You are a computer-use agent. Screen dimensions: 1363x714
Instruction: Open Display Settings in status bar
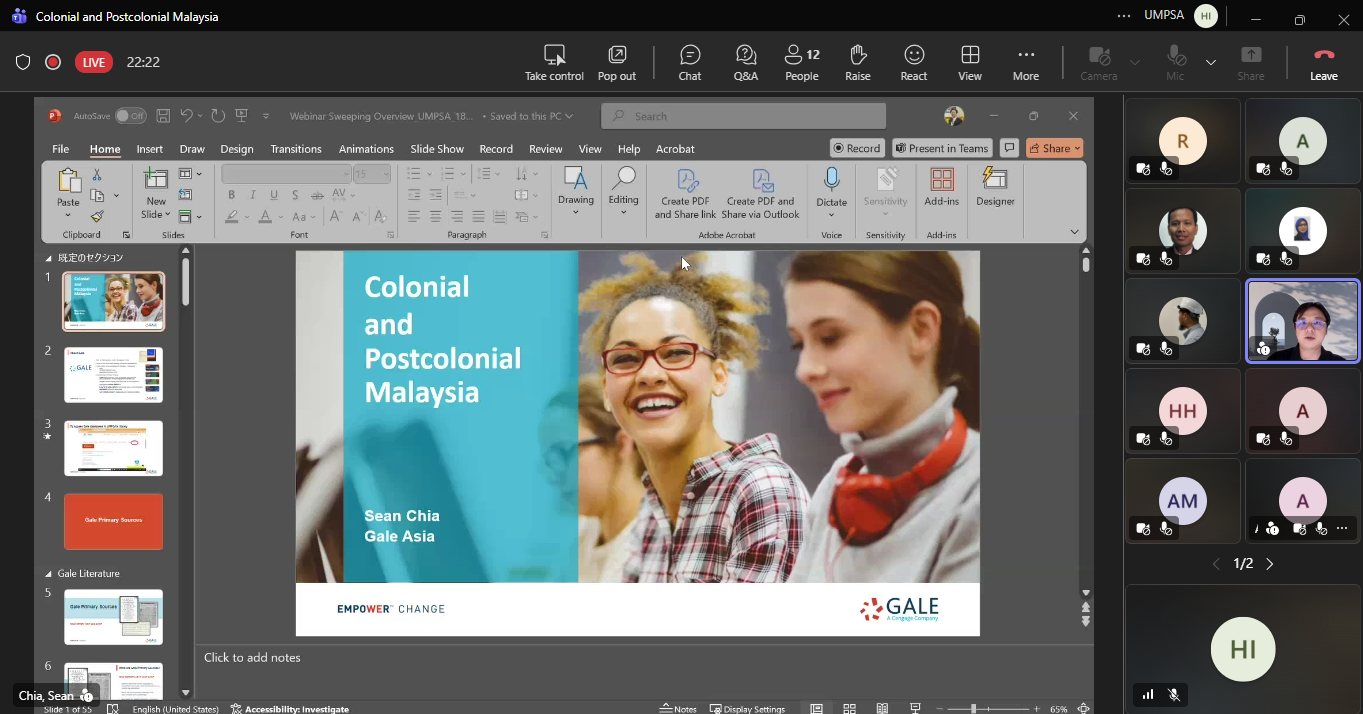pos(748,708)
